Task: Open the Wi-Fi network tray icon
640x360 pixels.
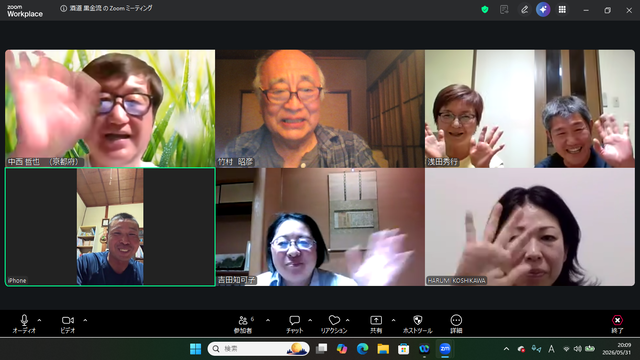Action: tap(566, 349)
